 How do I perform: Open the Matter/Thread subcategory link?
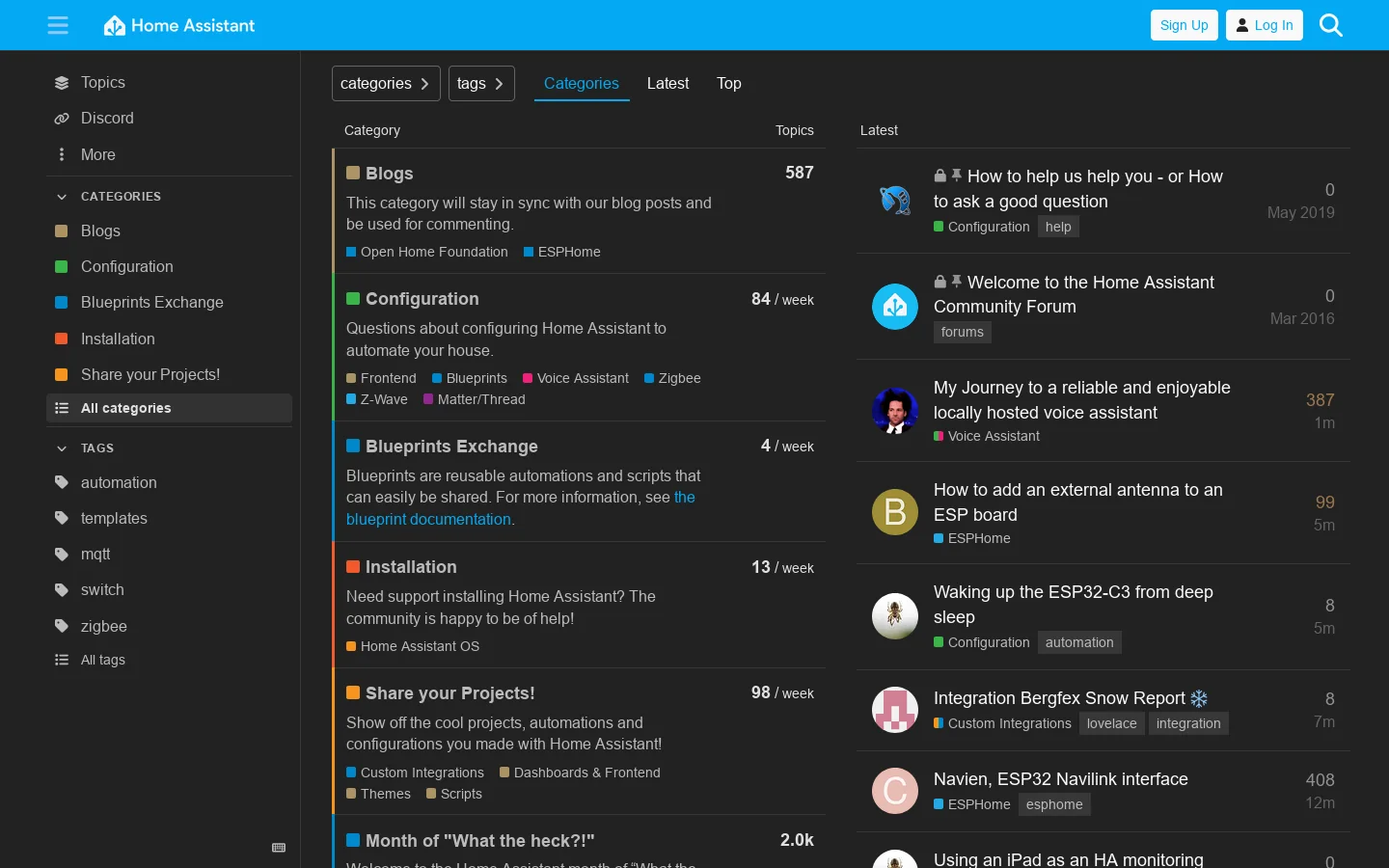(475, 399)
